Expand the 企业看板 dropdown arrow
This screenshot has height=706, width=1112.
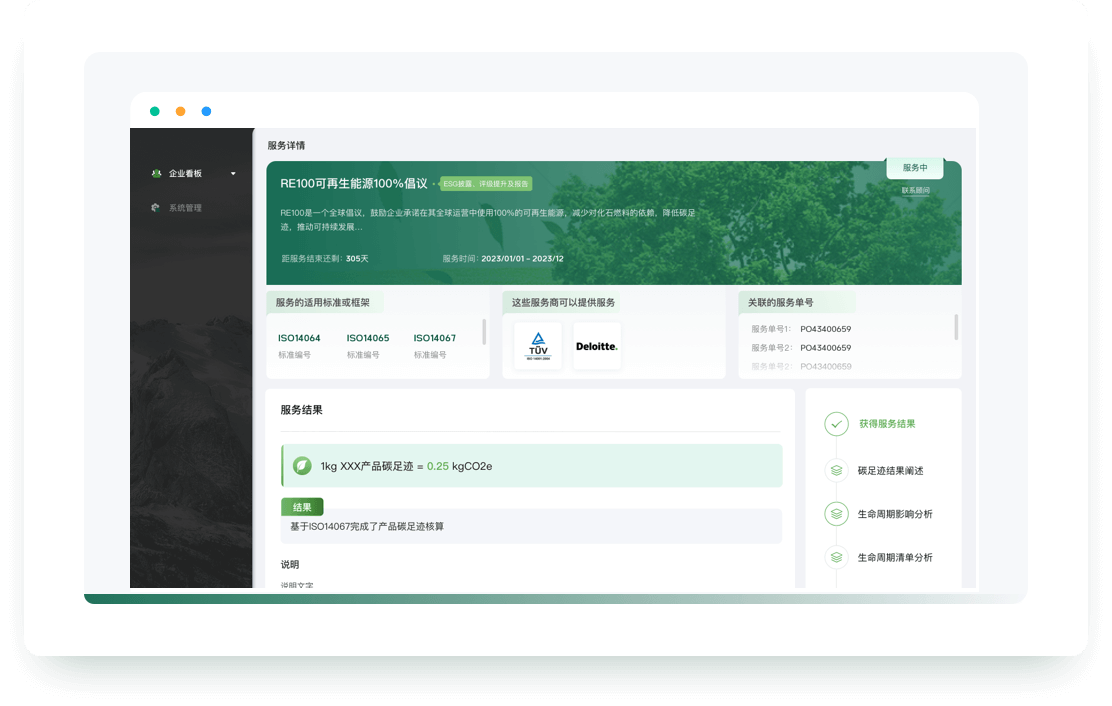(x=233, y=173)
